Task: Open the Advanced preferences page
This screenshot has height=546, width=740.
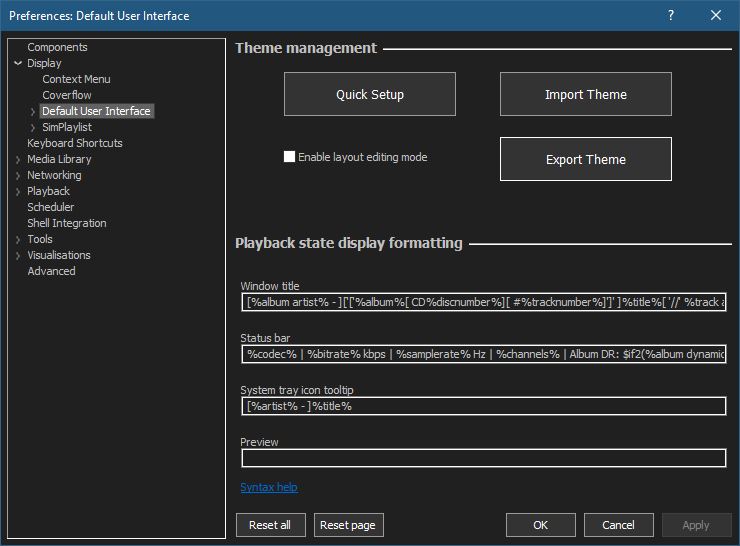Action: click(51, 271)
